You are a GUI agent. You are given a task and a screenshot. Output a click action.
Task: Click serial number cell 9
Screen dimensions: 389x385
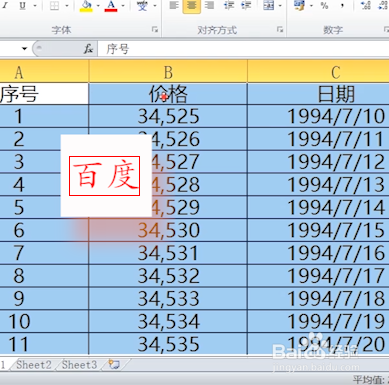[44, 299]
